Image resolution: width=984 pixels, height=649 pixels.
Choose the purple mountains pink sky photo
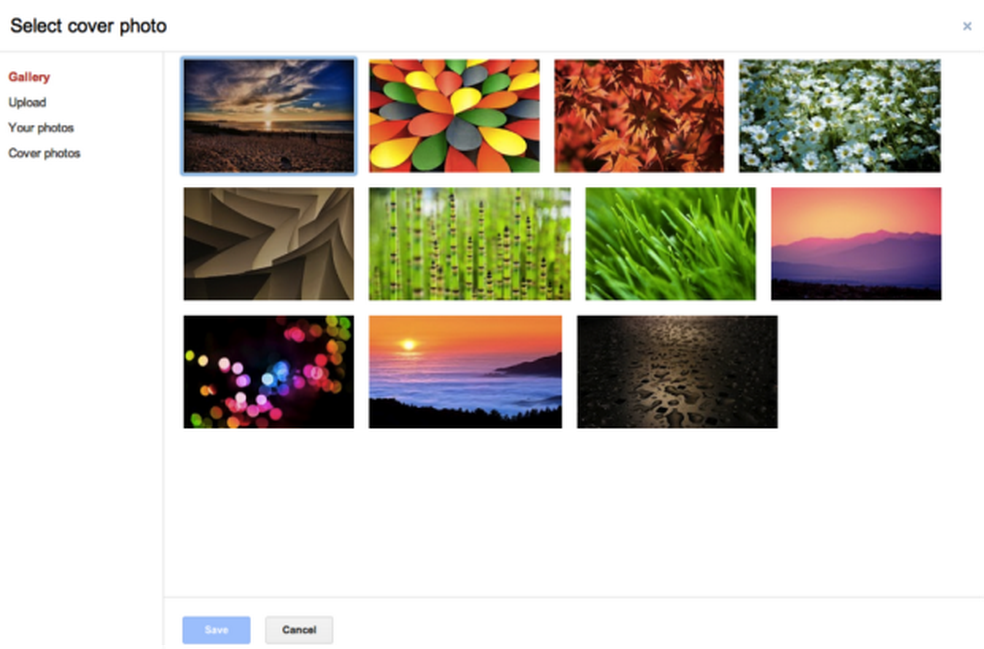[x=856, y=244]
